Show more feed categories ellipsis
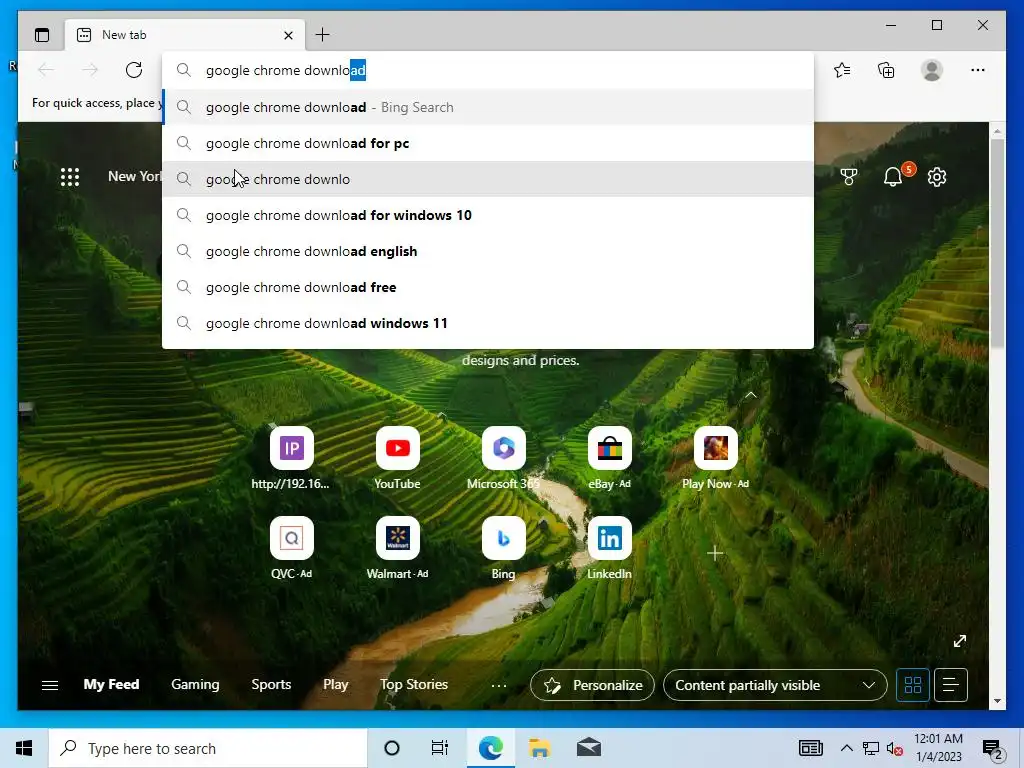This screenshot has width=1024, height=768. 499,685
